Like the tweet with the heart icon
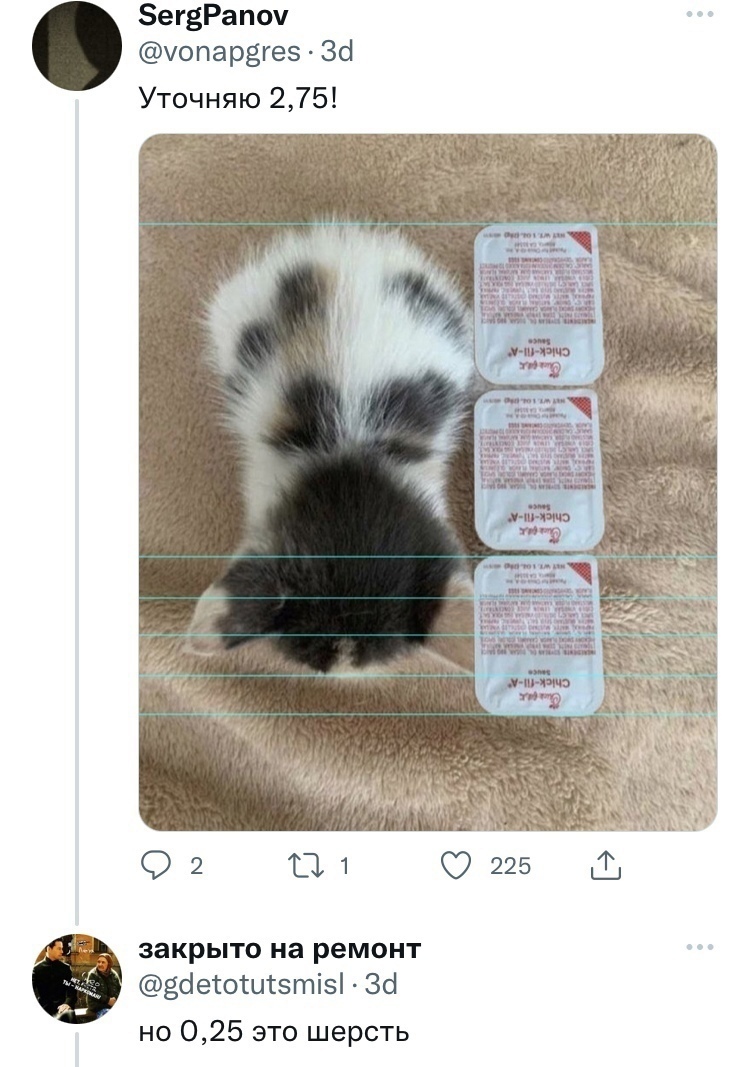The width and height of the screenshot is (750, 1067). tap(457, 866)
